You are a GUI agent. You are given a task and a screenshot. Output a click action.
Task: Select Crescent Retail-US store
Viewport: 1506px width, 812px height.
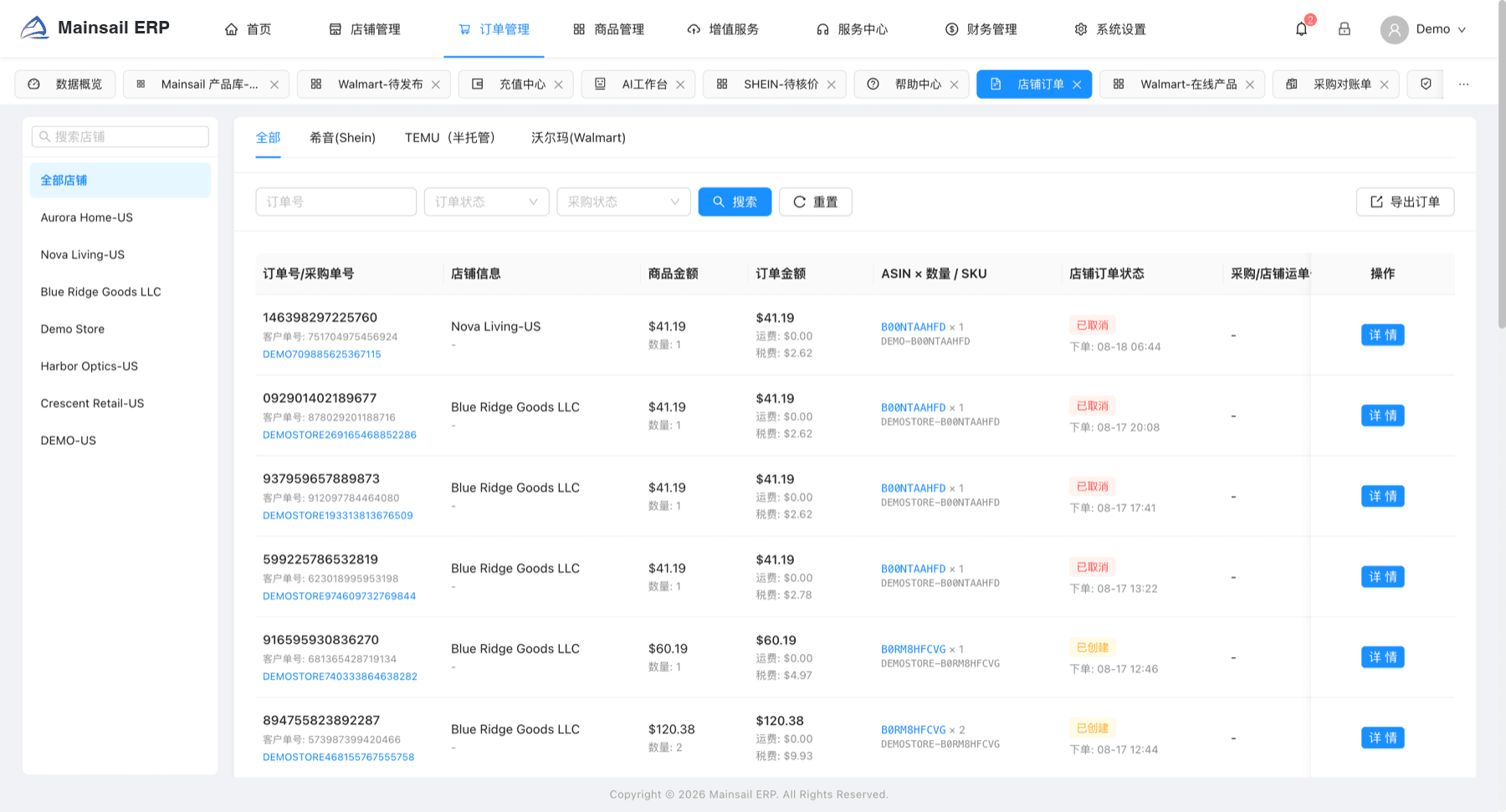pyautogui.click(x=120, y=403)
